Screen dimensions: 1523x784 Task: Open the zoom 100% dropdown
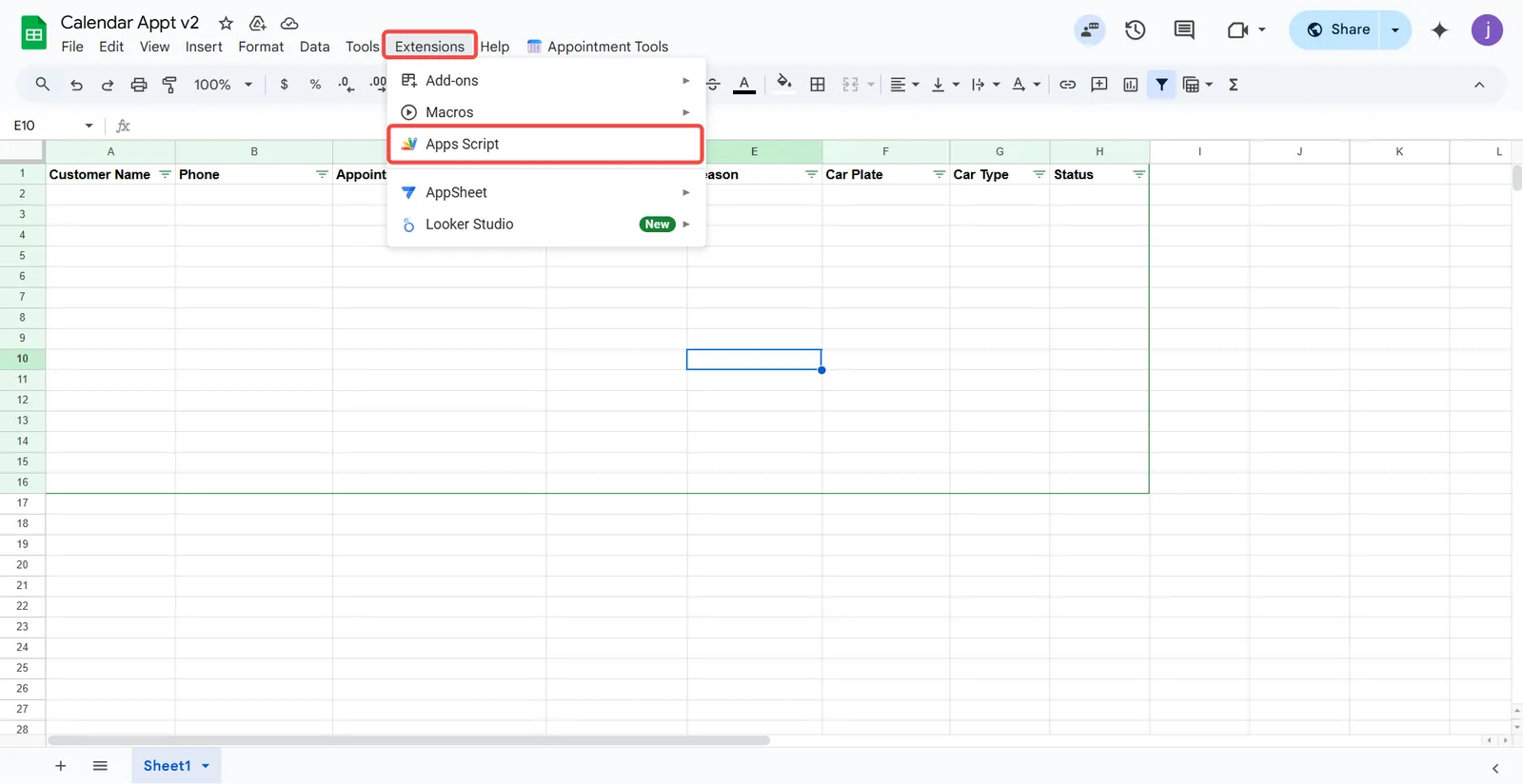pos(222,85)
